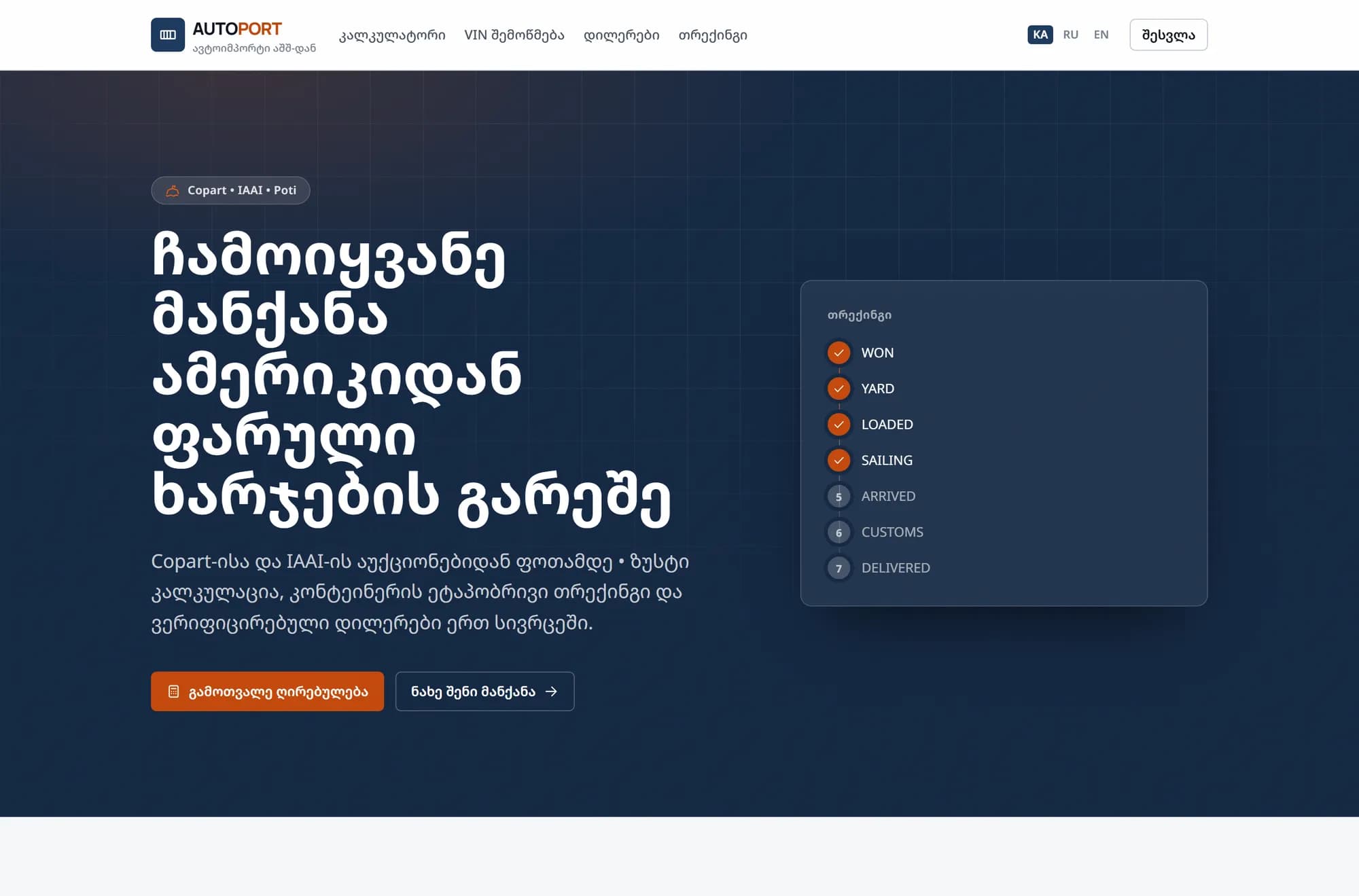Click the ARRIVED label text
This screenshot has height=896, width=1359.
tap(888, 497)
